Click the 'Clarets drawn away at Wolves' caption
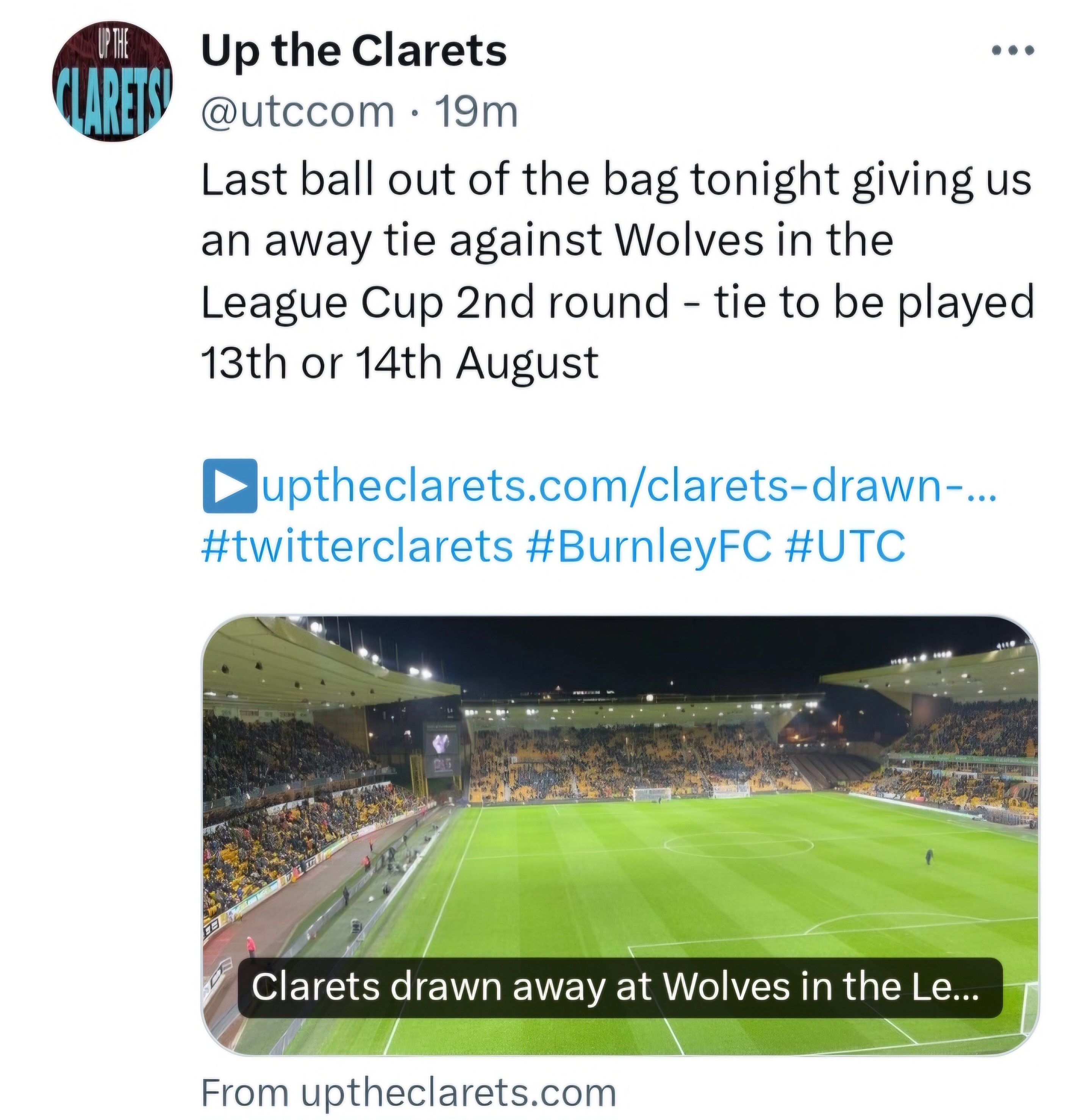Viewport: 1091px width, 1120px height. tap(616, 987)
